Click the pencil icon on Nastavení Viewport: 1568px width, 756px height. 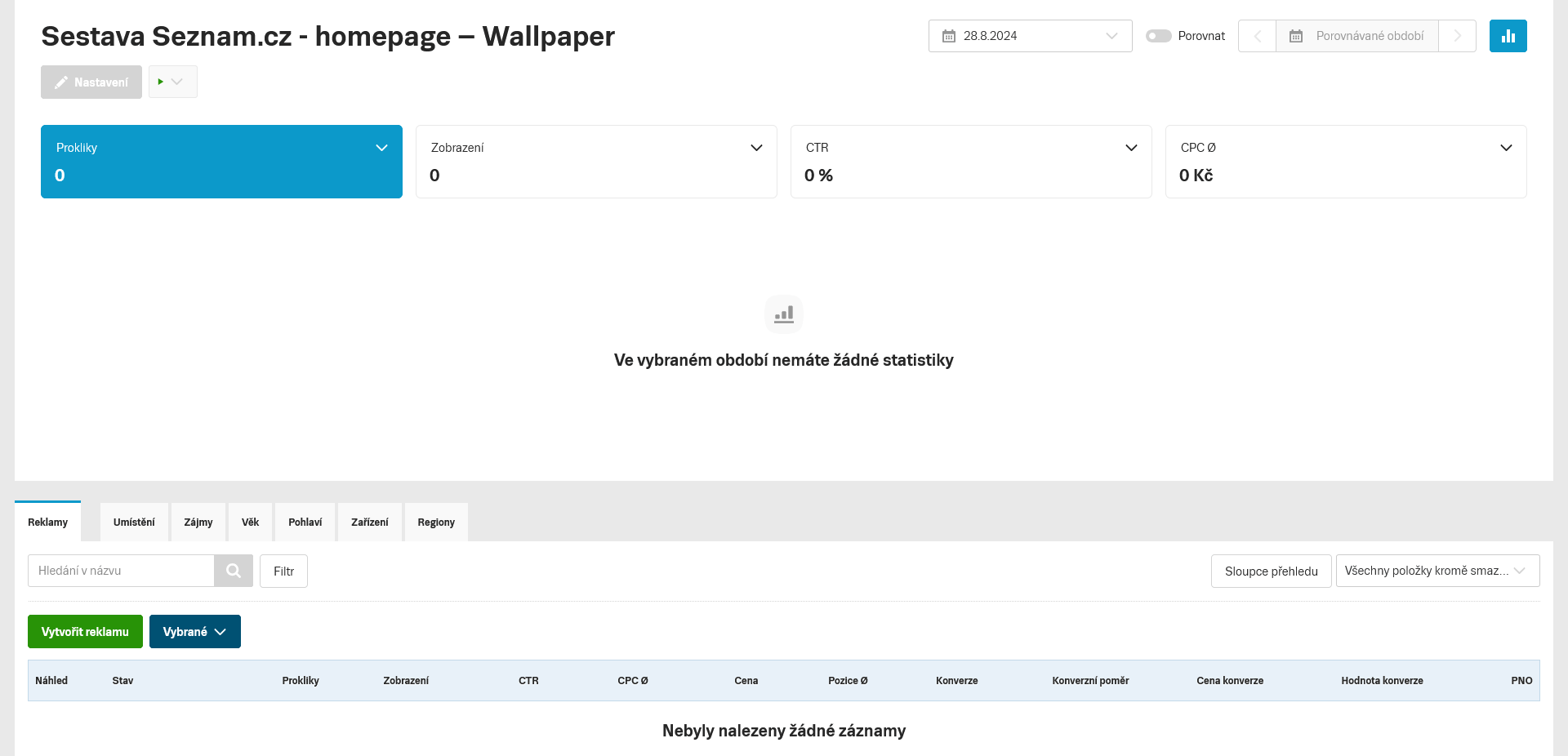(x=61, y=82)
